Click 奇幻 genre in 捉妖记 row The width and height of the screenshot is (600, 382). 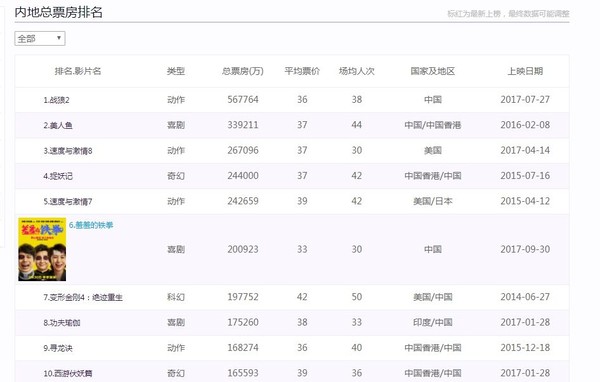pyautogui.click(x=176, y=176)
